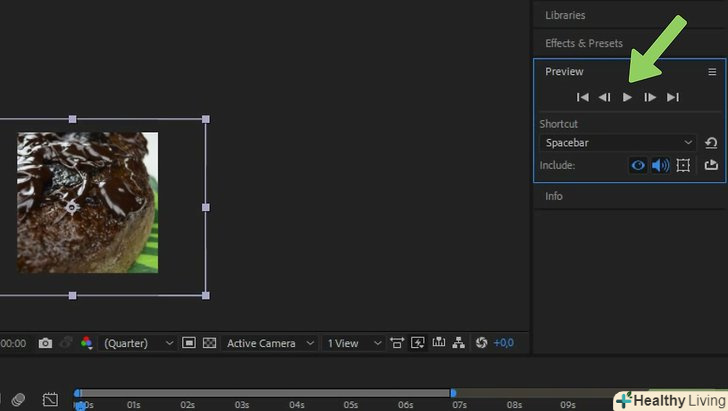
Task: Step back one frame in Preview
Action: 604,97
